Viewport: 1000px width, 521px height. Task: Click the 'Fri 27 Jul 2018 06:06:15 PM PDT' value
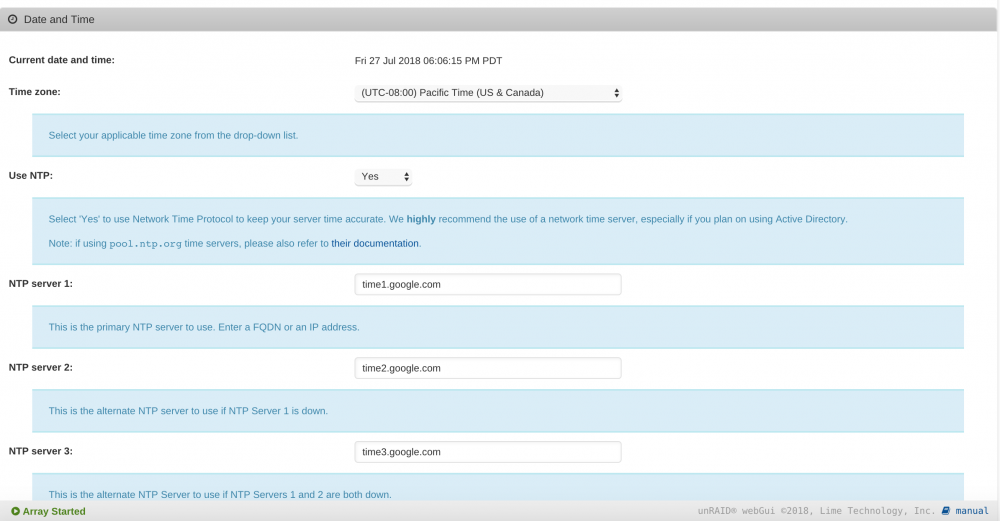(x=429, y=61)
